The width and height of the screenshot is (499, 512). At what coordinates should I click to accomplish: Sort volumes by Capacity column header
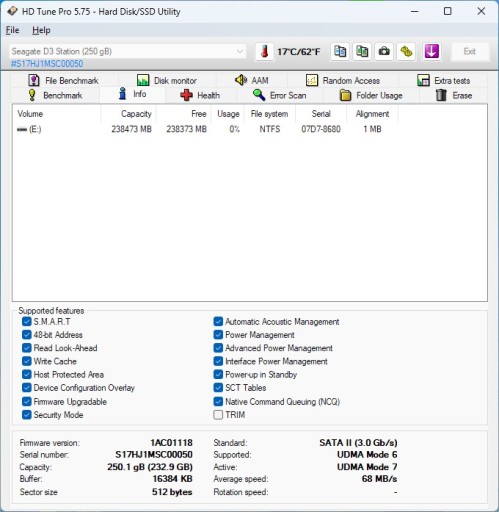click(x=128, y=114)
